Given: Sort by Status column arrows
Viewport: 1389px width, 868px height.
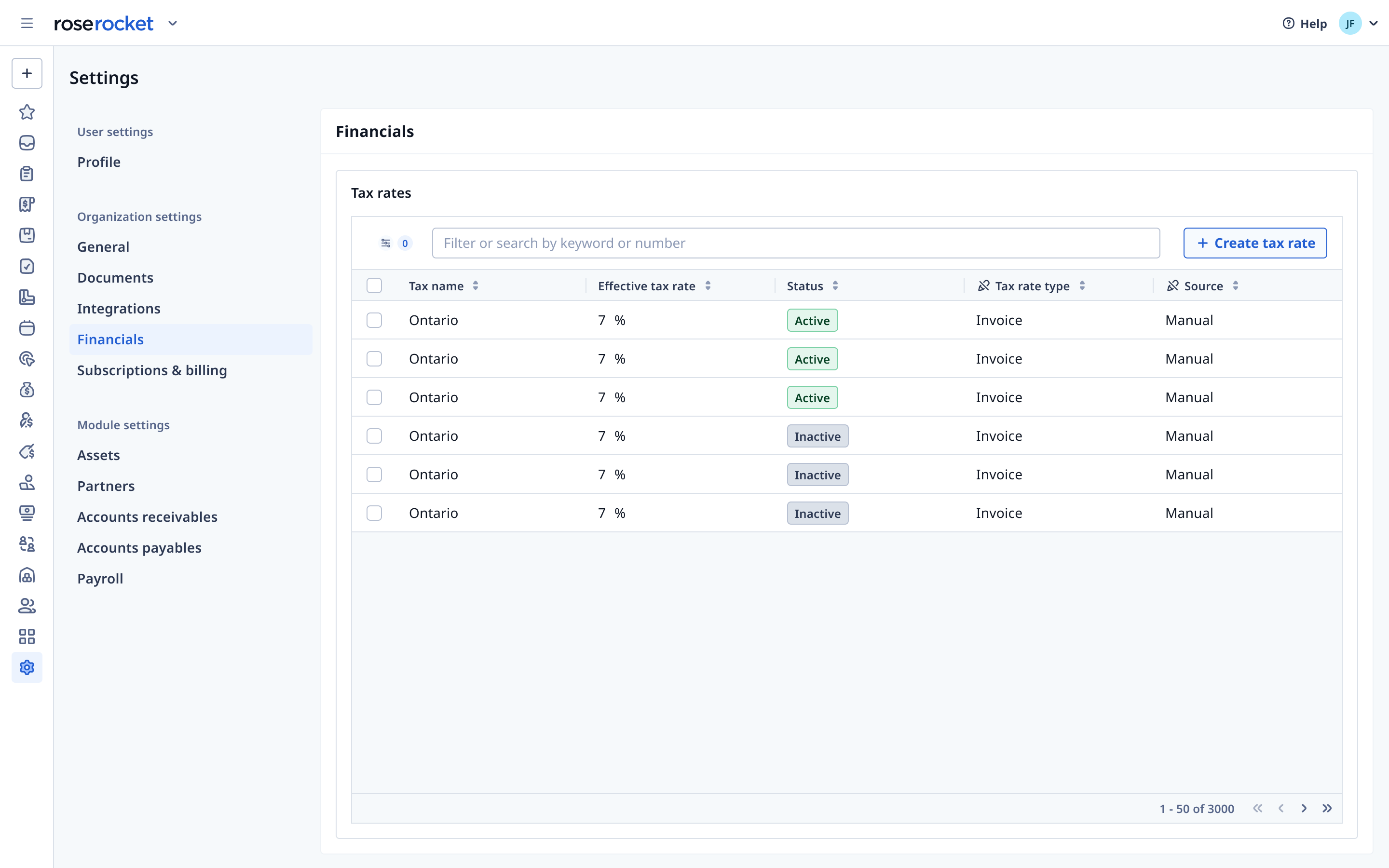Looking at the screenshot, I should 835,286.
